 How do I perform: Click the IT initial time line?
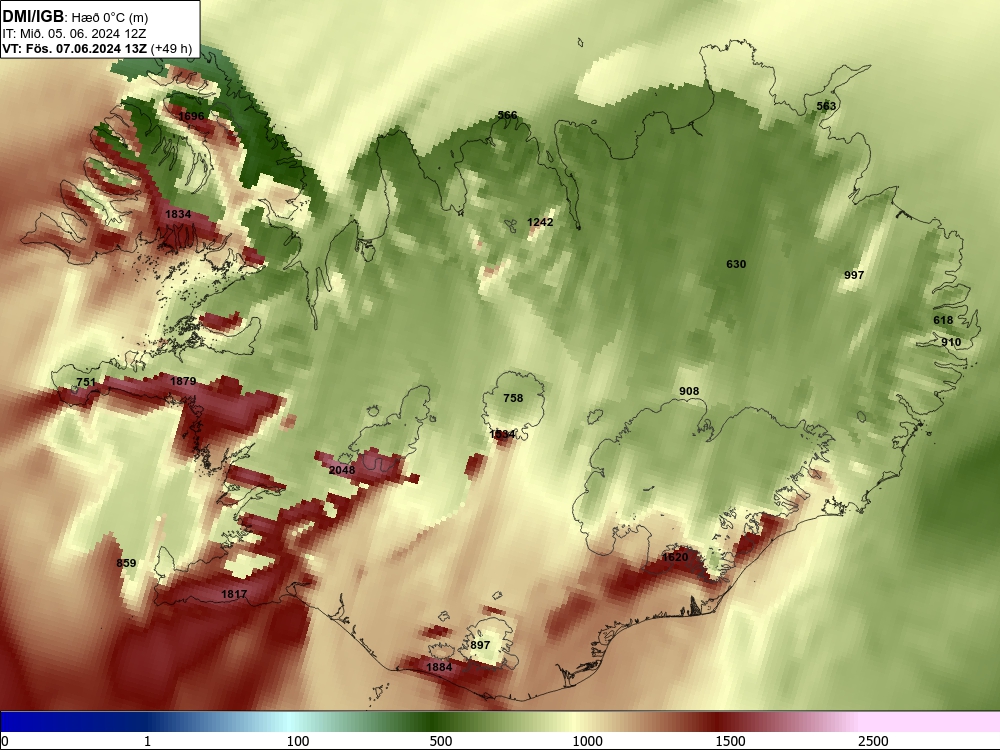(74, 33)
